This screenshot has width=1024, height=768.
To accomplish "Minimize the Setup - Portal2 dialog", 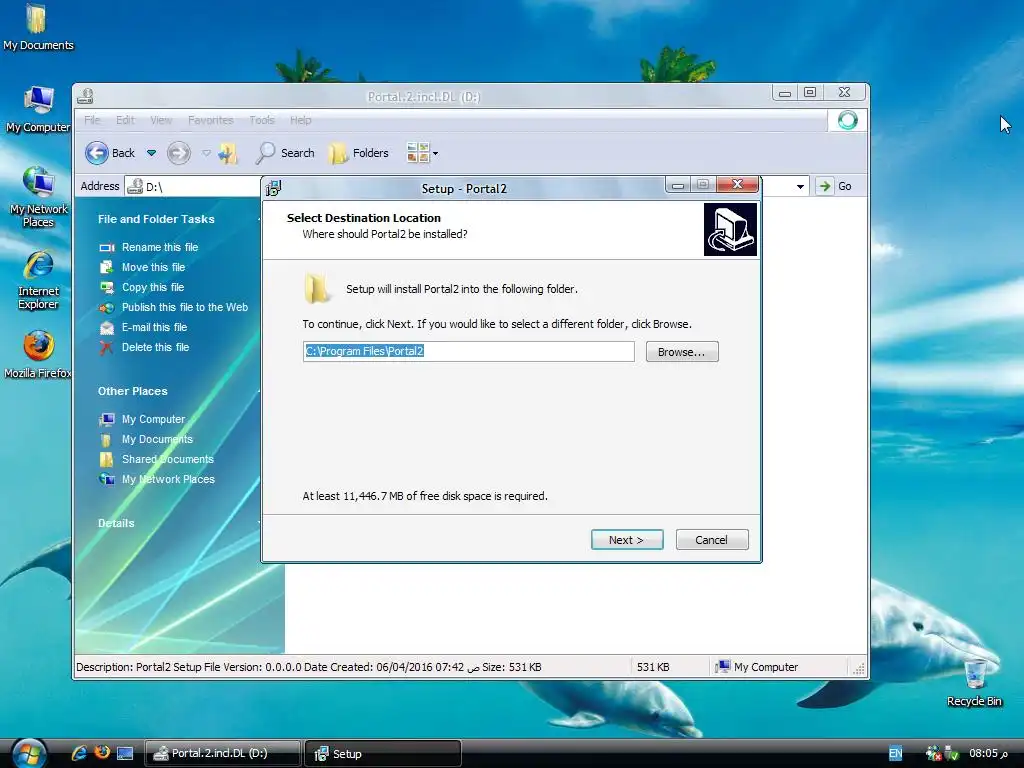I will 678,186.
